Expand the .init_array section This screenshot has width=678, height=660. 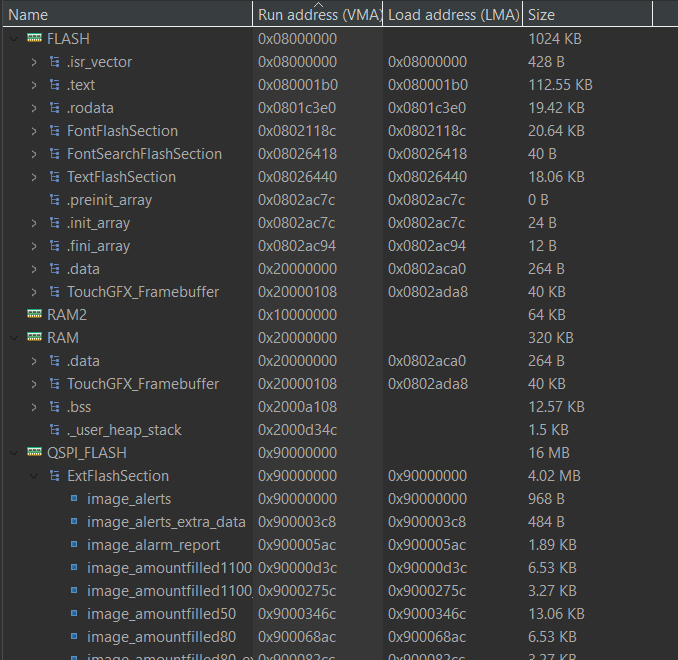point(34,223)
